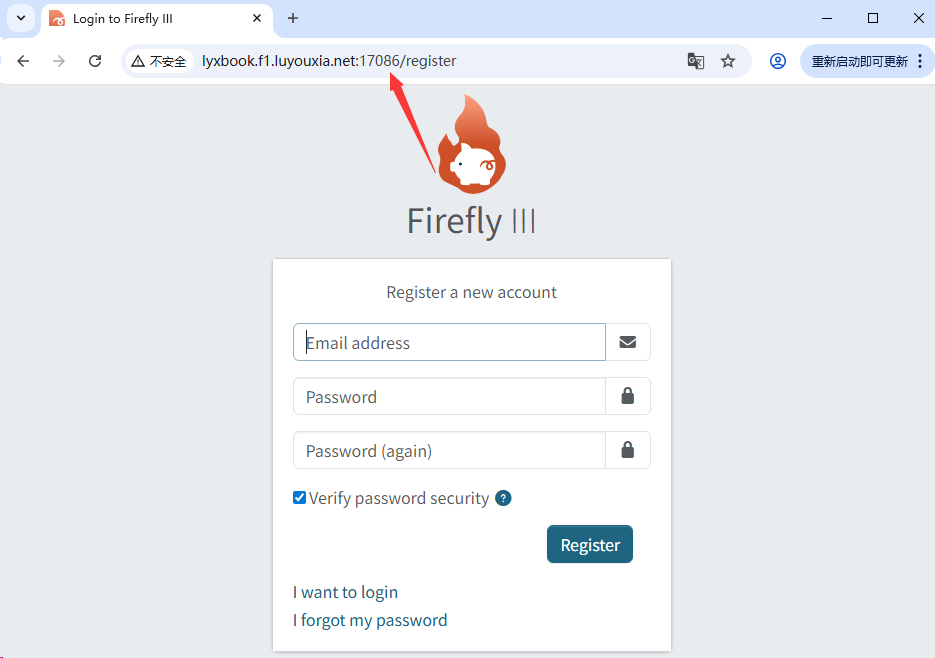Screen dimensions: 935x658
Task: Open Chrome three-dot menu
Action: pos(920,61)
